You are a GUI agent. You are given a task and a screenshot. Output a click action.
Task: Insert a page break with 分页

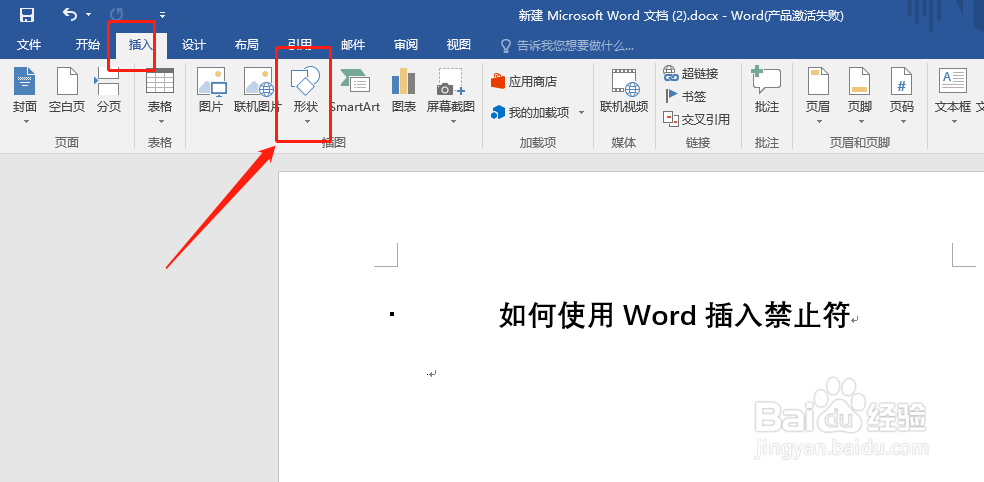point(109,90)
